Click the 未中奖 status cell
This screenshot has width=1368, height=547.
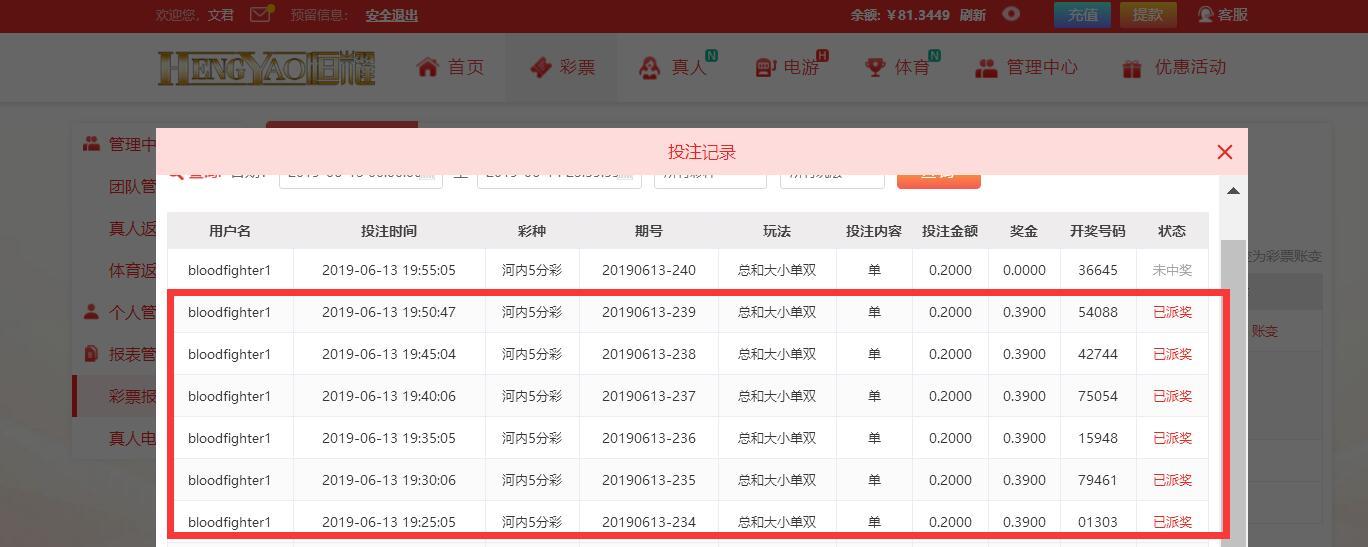click(1172, 270)
